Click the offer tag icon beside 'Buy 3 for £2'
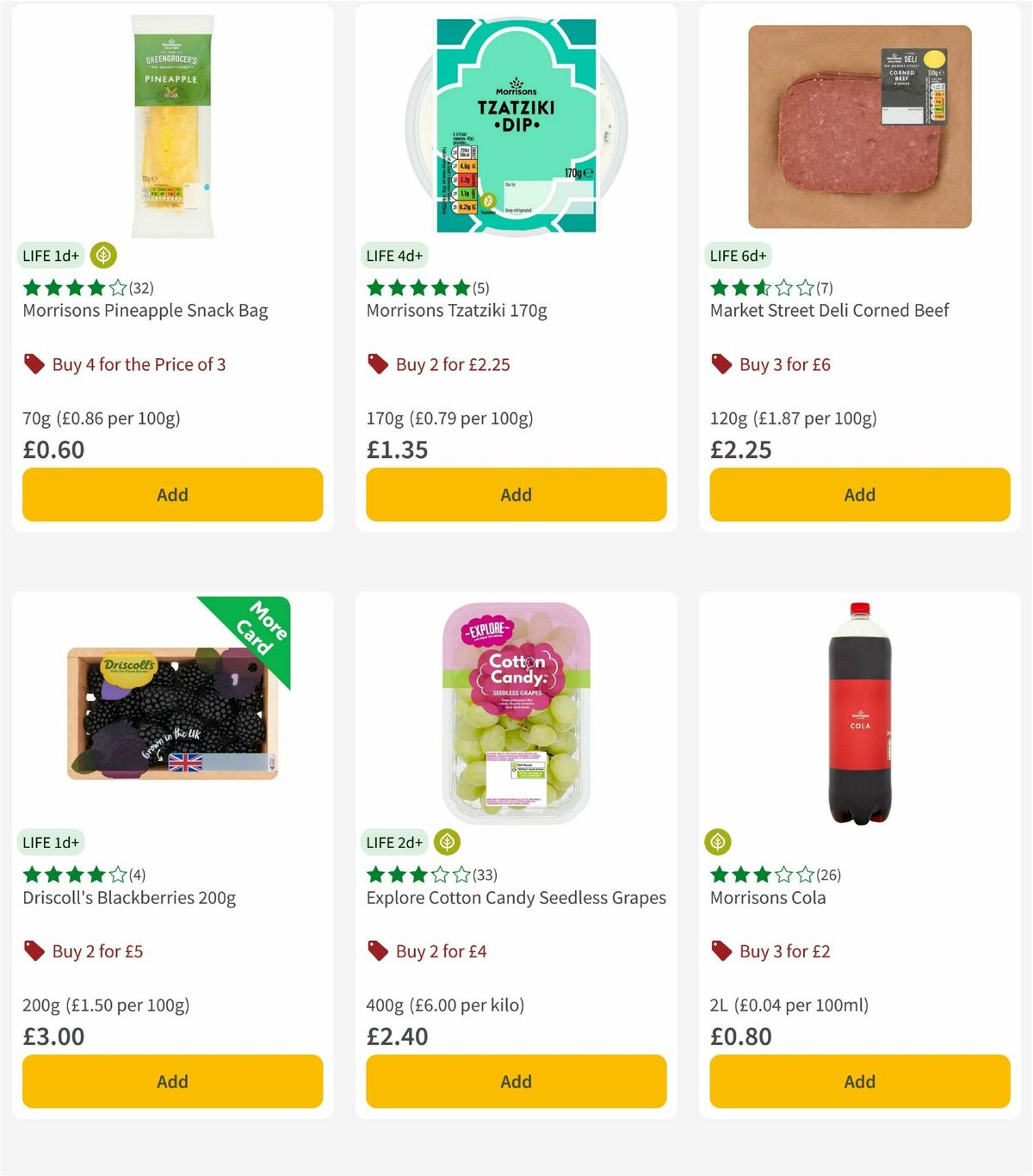Image resolution: width=1033 pixels, height=1176 pixels. [721, 951]
